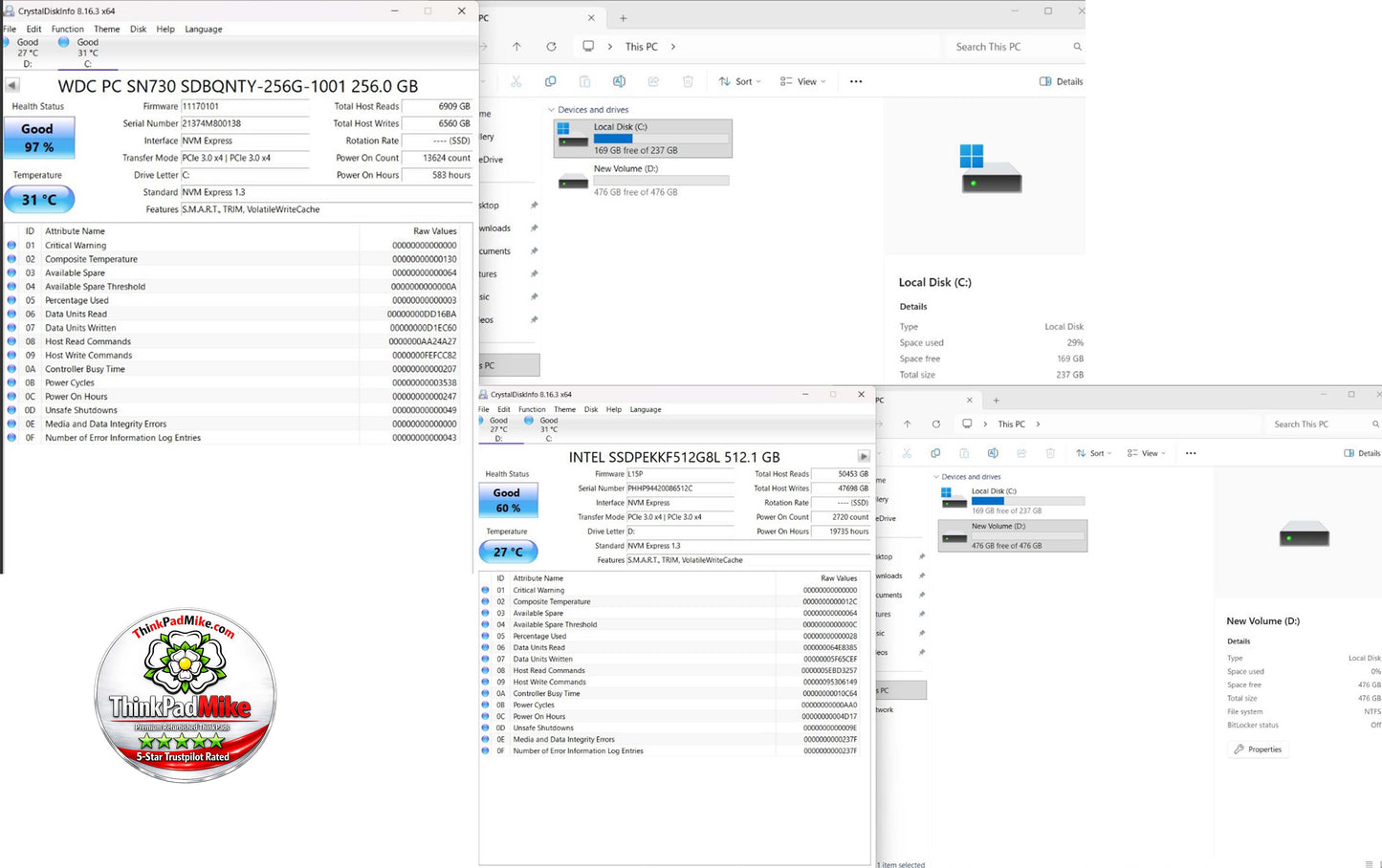
Task: Click chevron after This PC in Explorer with Local Disk selected
Action: (673, 46)
